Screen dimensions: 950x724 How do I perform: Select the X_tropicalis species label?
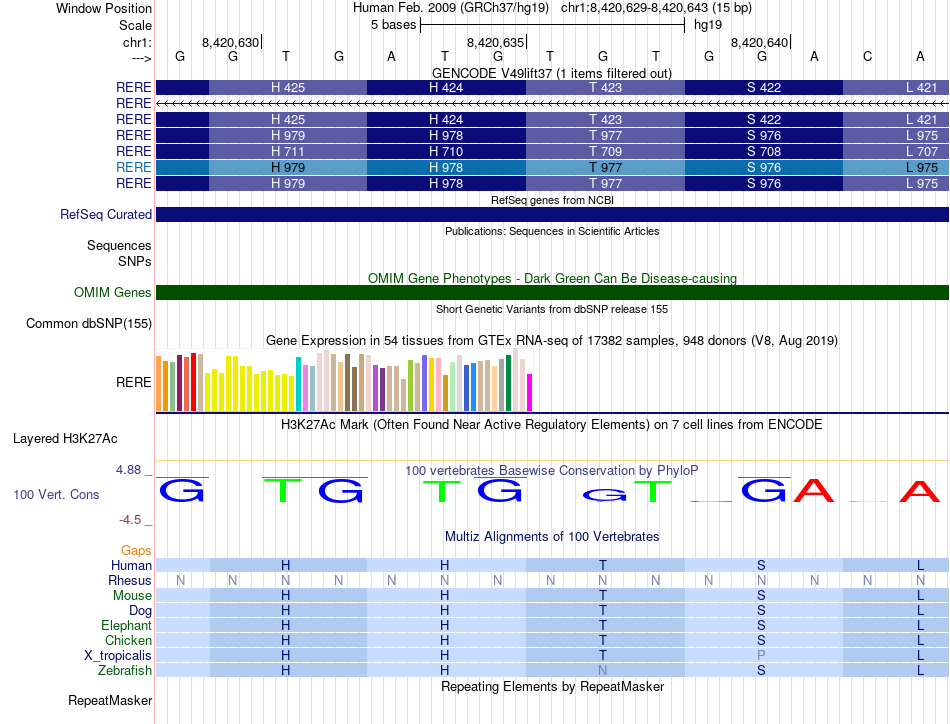[118, 656]
